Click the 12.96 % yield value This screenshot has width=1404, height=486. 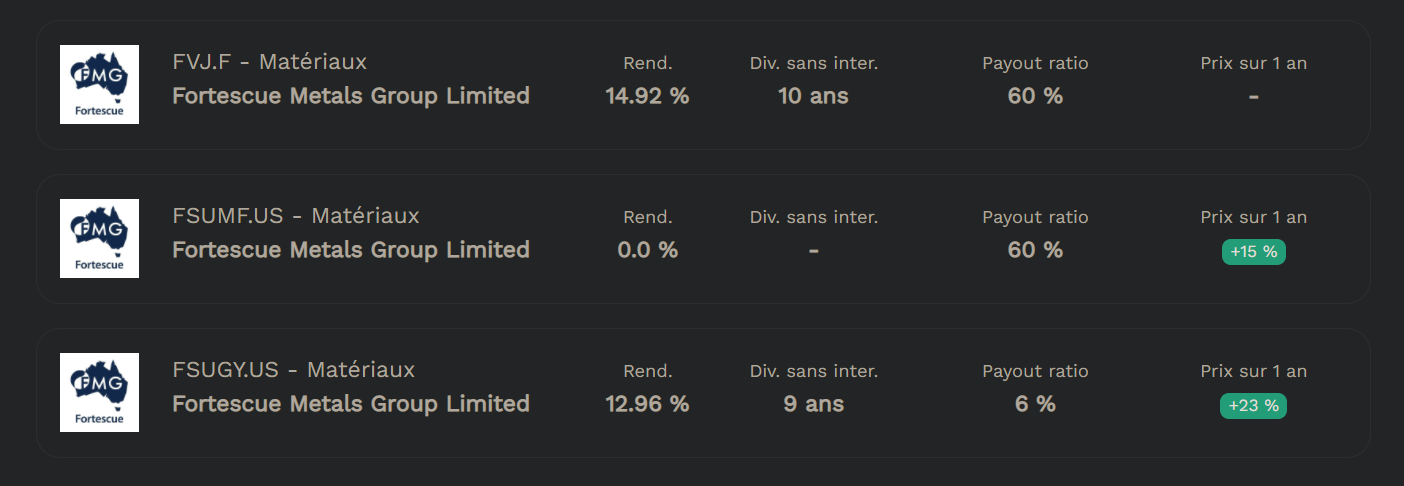647,404
